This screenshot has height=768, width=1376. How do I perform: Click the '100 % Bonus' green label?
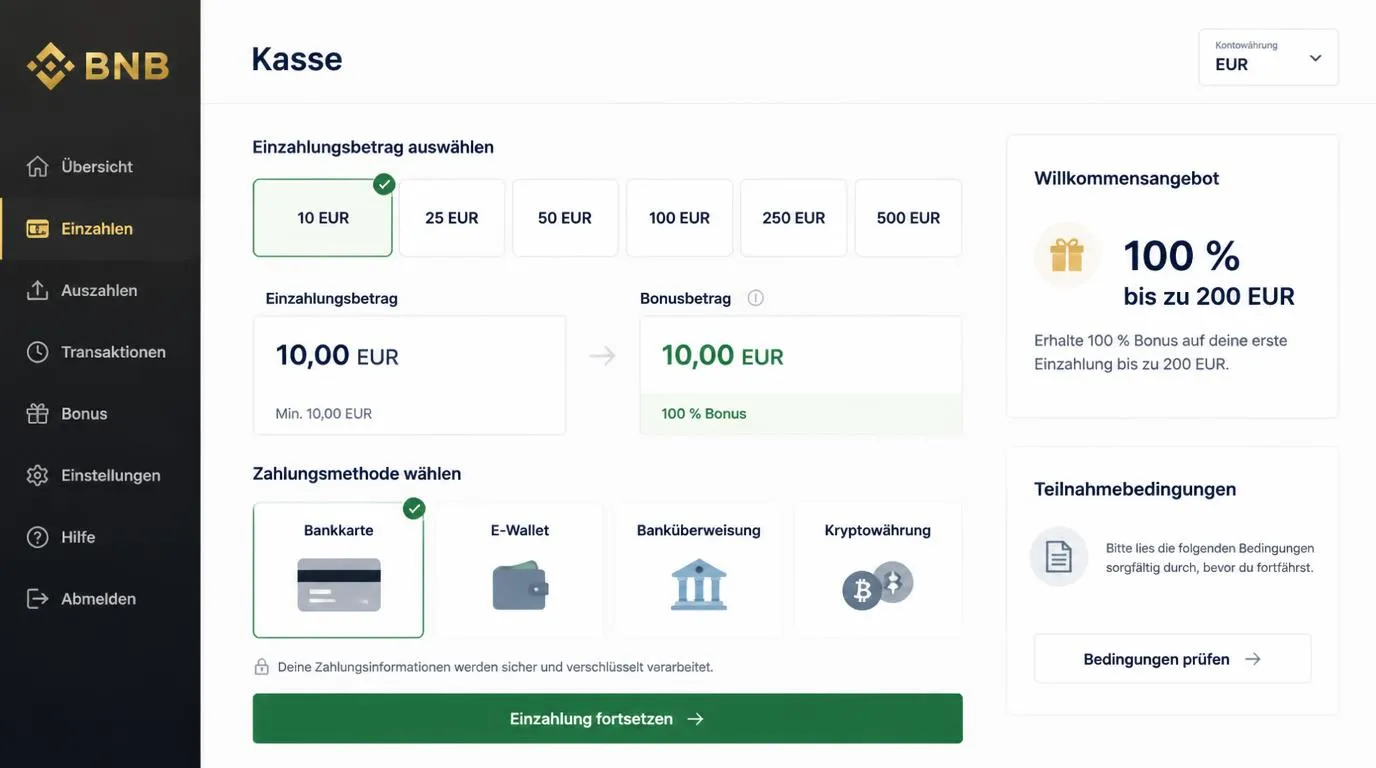click(704, 413)
